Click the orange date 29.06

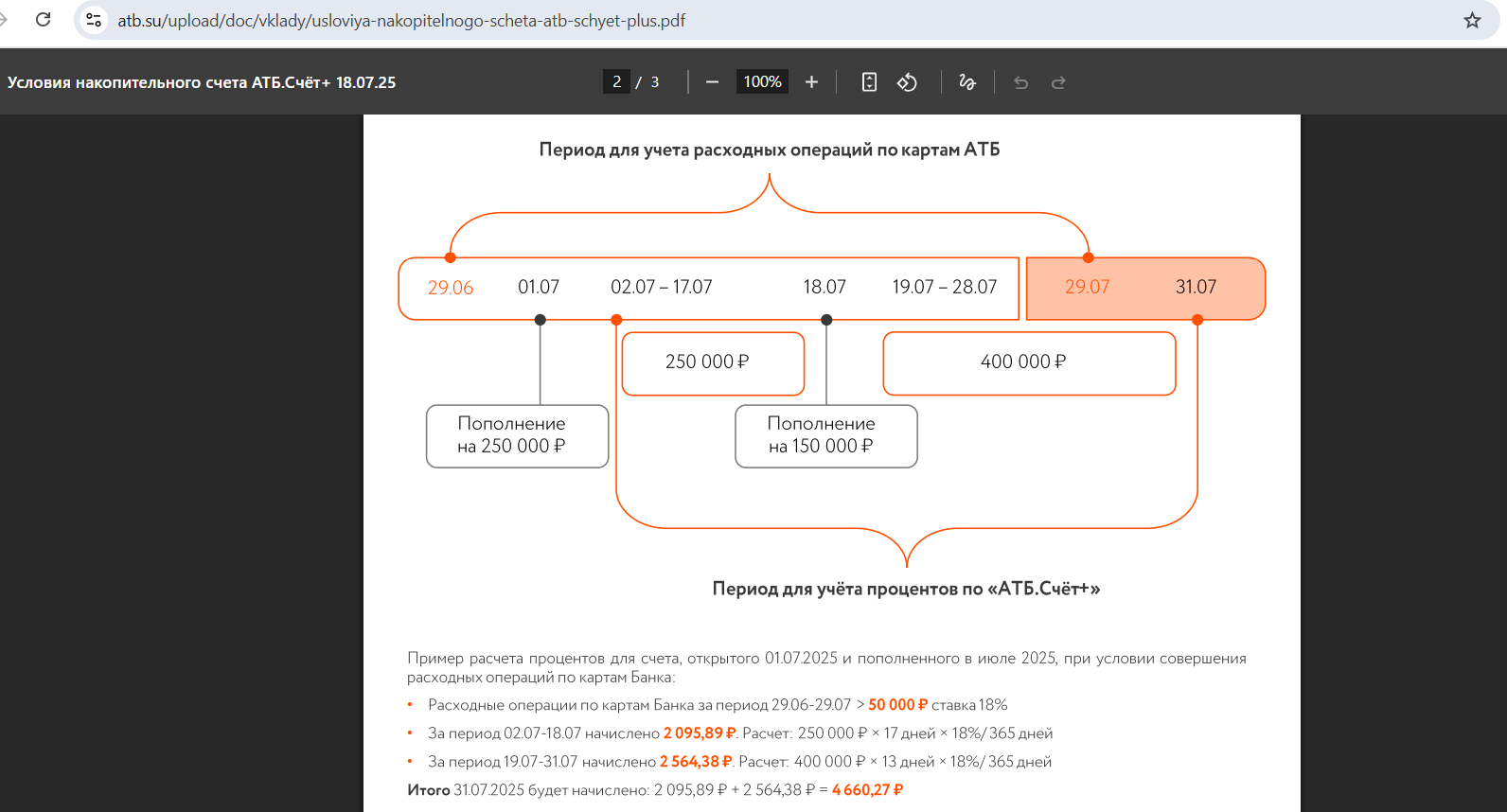click(451, 288)
